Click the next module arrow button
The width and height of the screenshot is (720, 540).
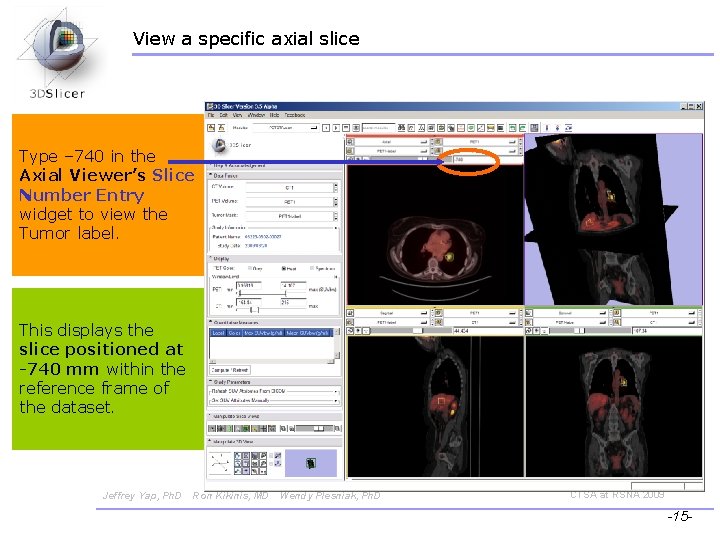click(x=336, y=128)
